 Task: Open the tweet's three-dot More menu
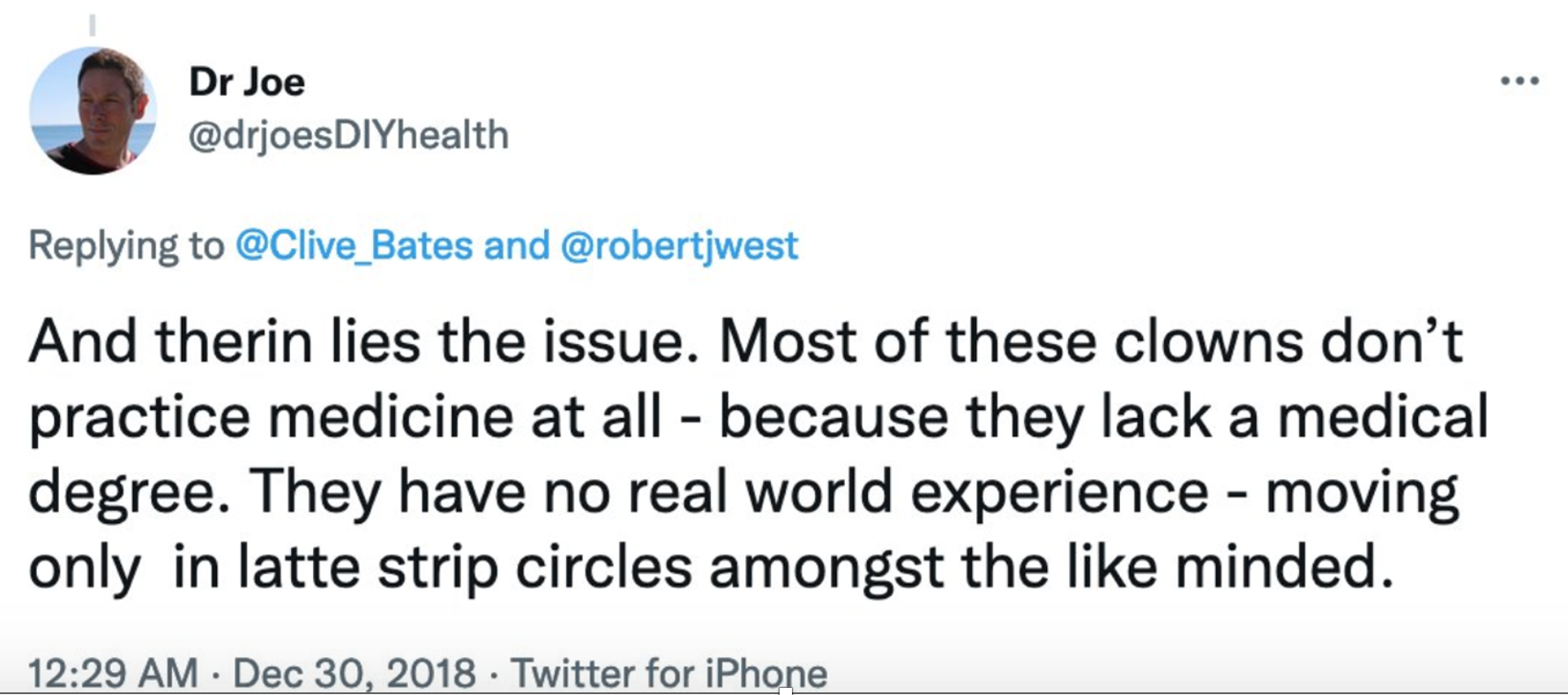[x=1519, y=81]
